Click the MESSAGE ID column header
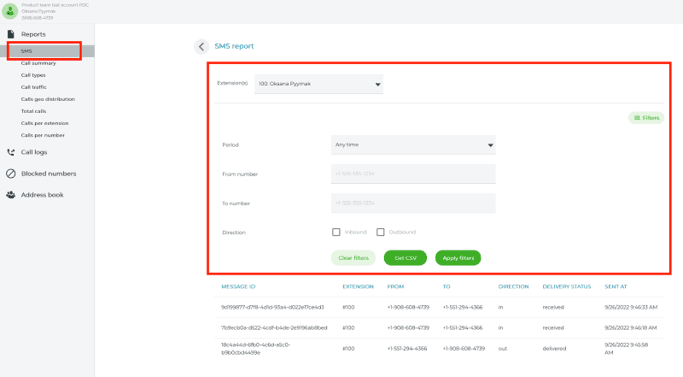683x377 pixels. tap(238, 286)
